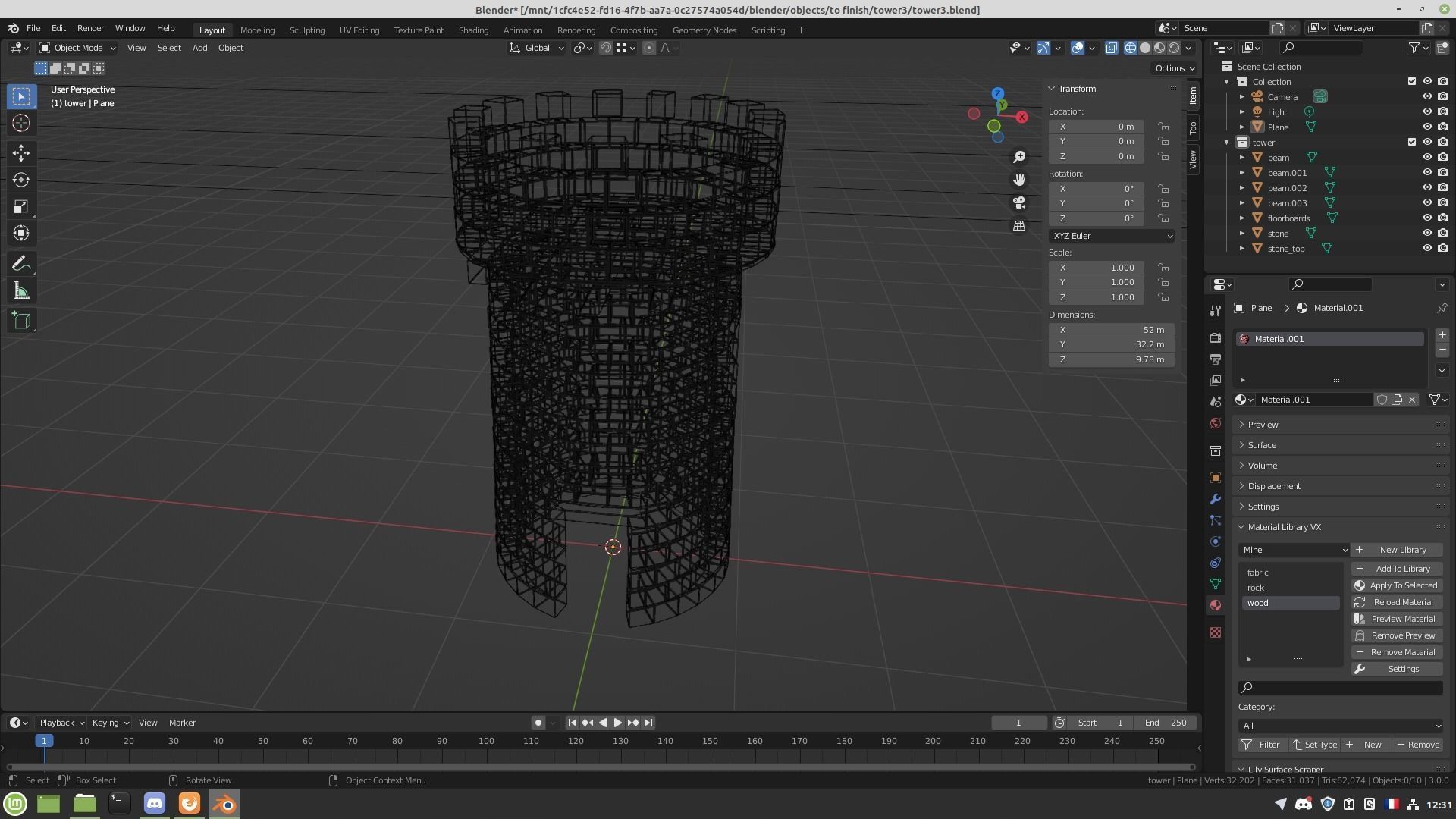The height and width of the screenshot is (819, 1456).
Task: Activate the Transform tool
Action: (x=21, y=233)
